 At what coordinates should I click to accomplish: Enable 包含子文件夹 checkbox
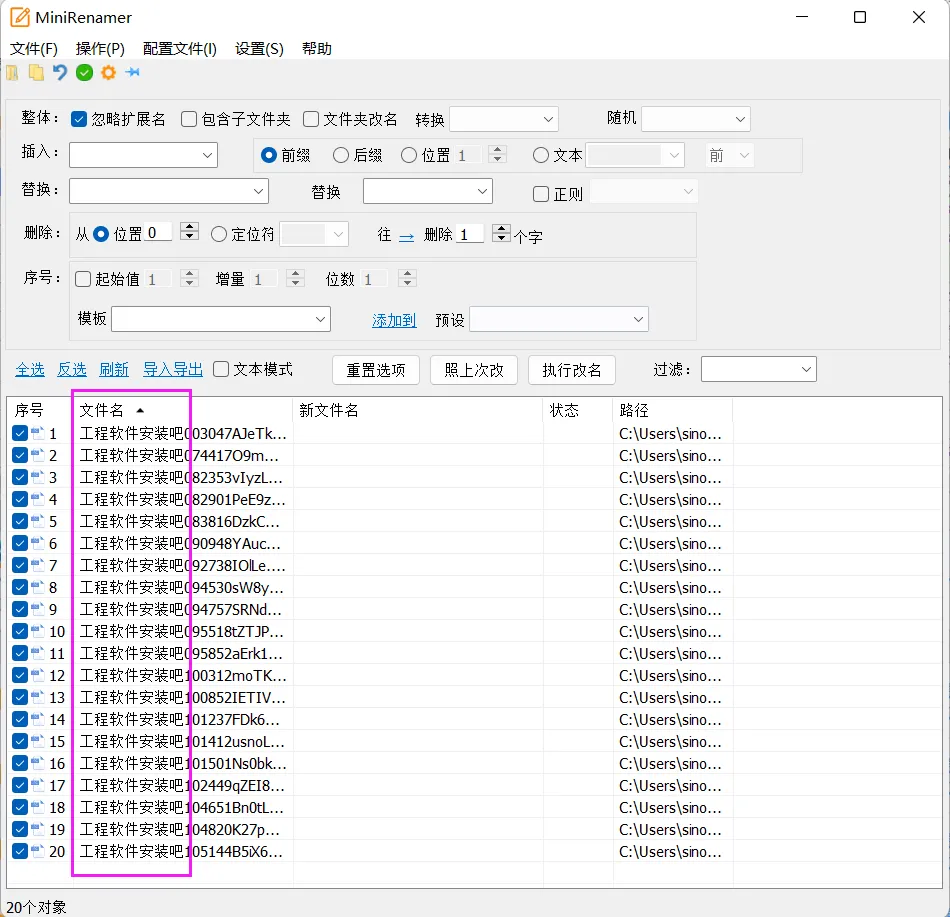(189, 119)
